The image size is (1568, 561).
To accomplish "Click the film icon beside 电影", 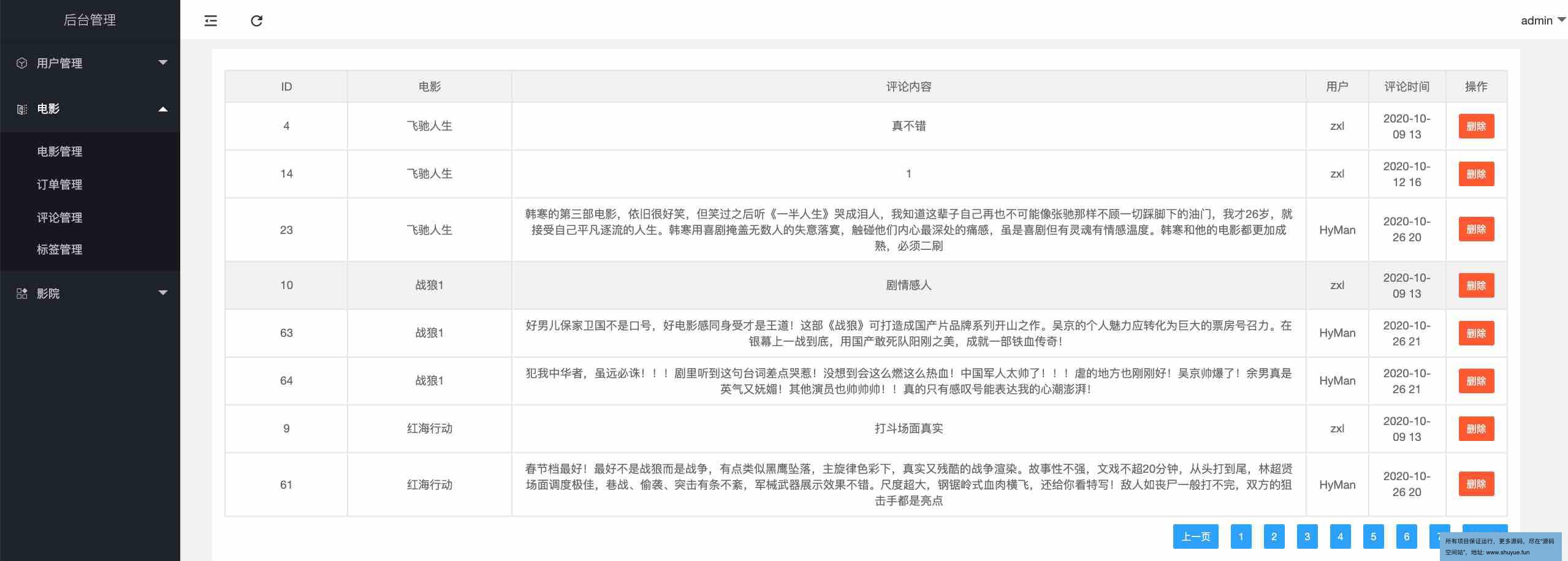I will click(x=22, y=109).
